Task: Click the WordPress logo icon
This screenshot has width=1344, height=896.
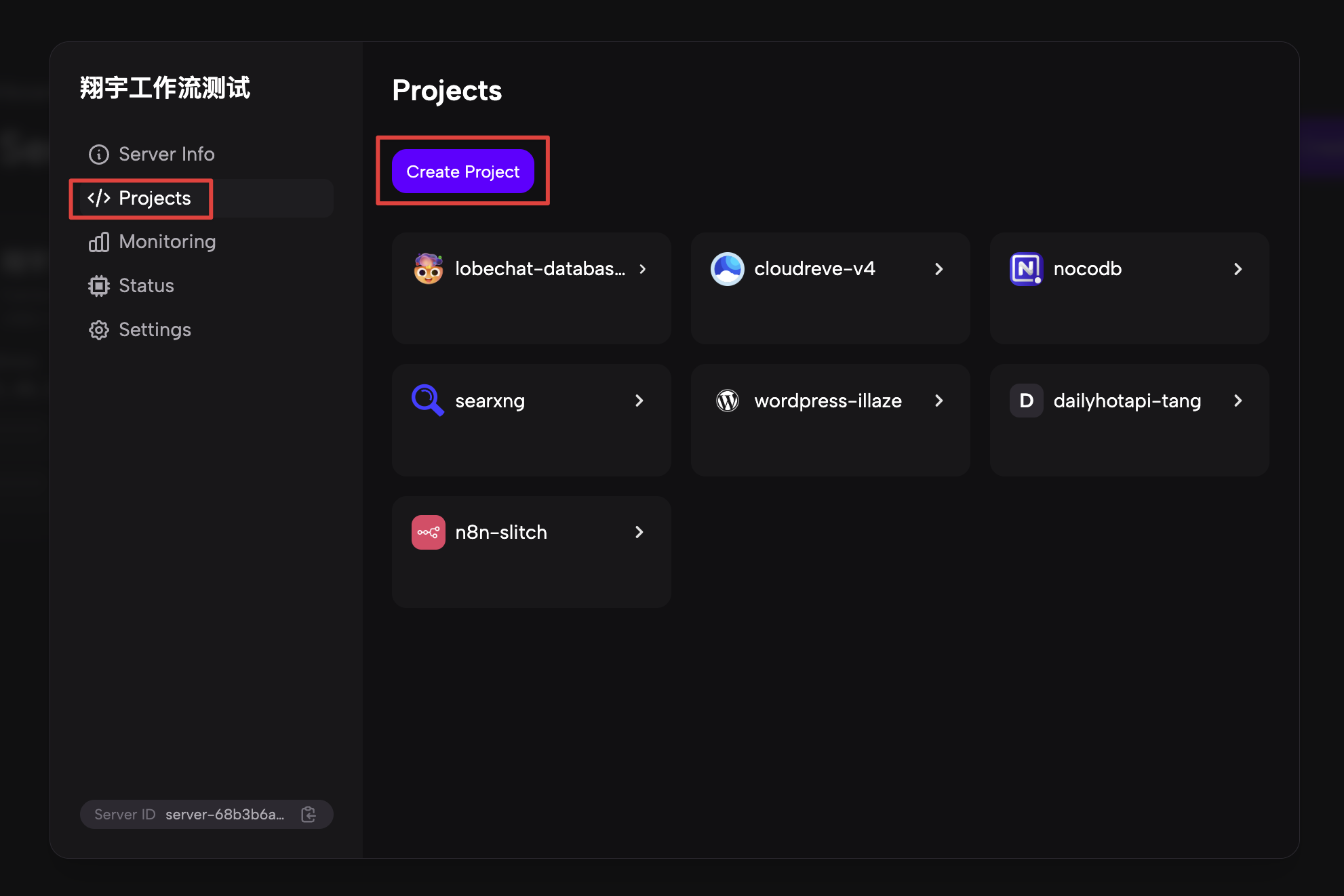Action: (x=727, y=401)
